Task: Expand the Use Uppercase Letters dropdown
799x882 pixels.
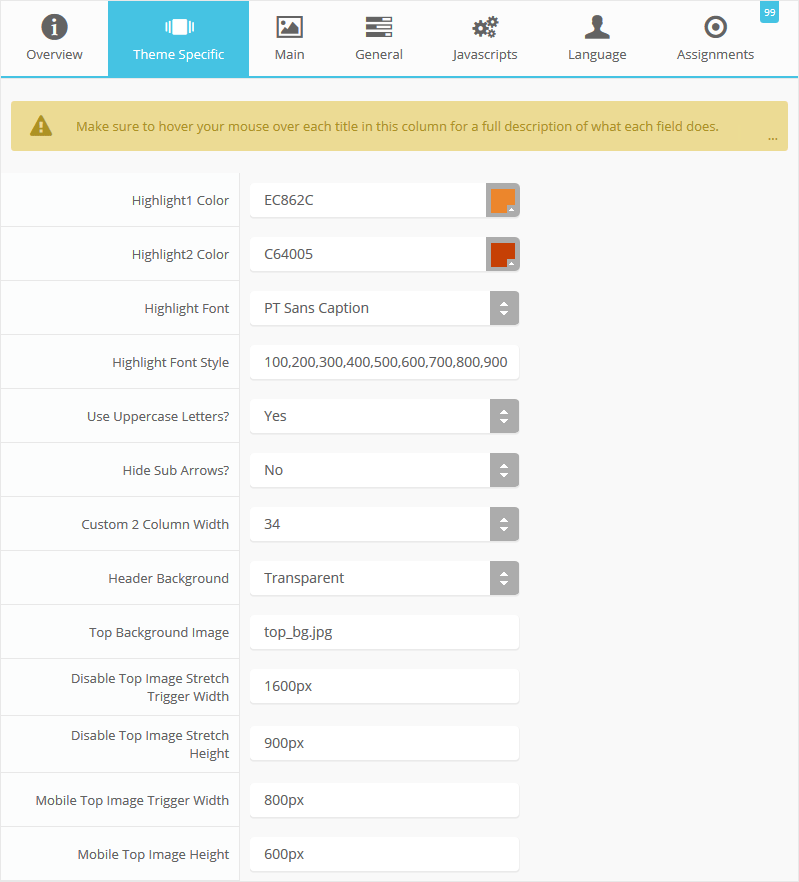Action: (x=504, y=416)
